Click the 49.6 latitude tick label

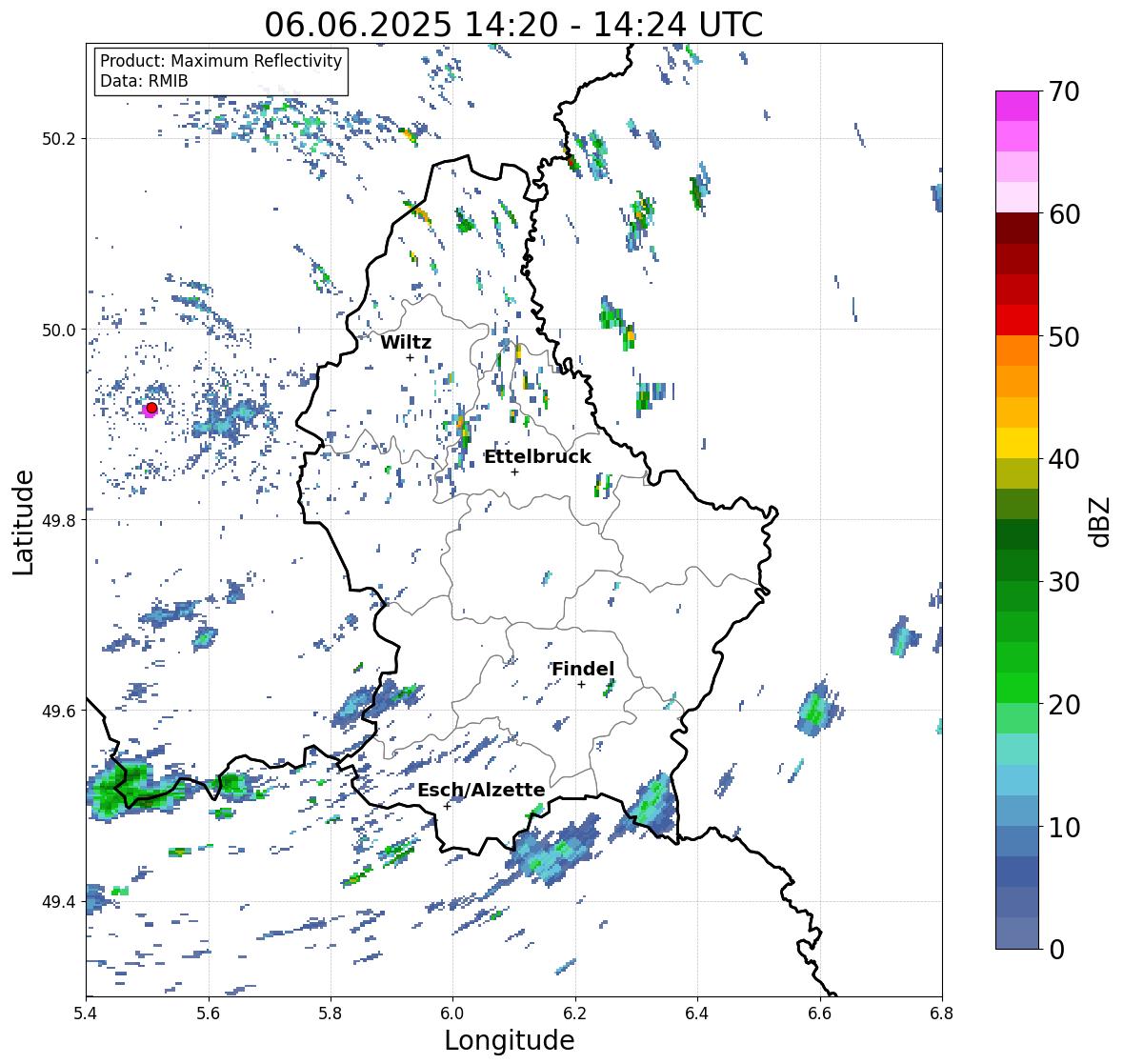click(58, 711)
